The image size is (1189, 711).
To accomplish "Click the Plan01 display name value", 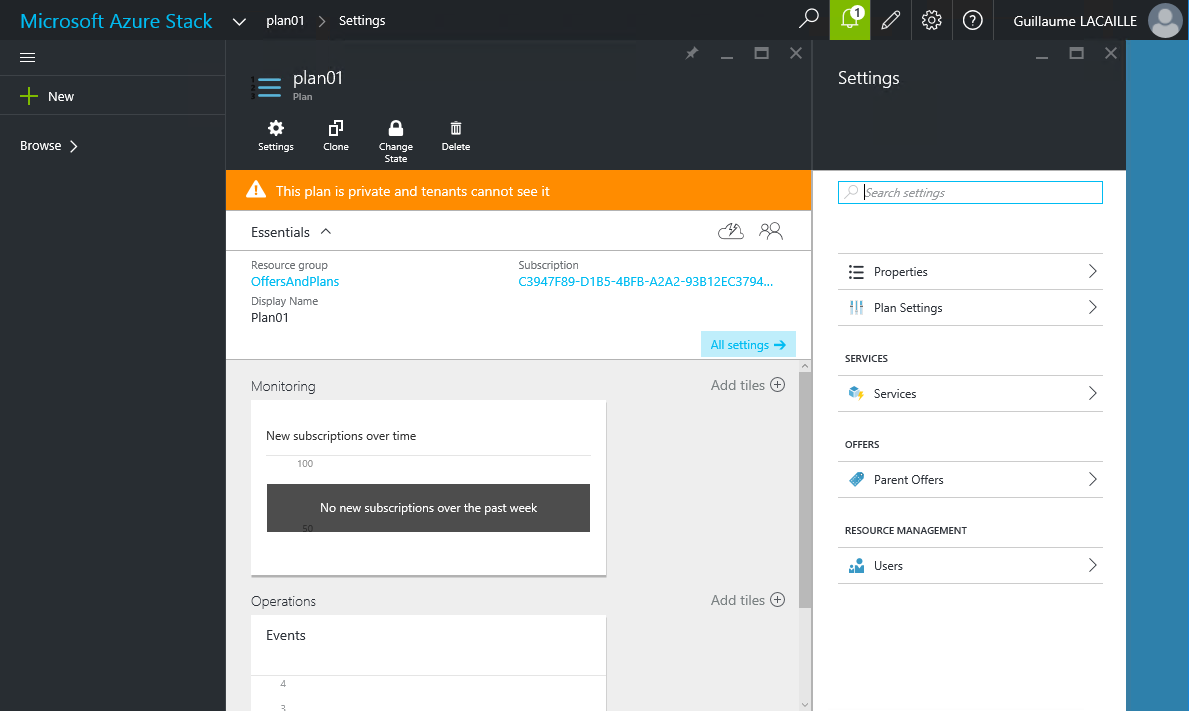I will point(270,318).
